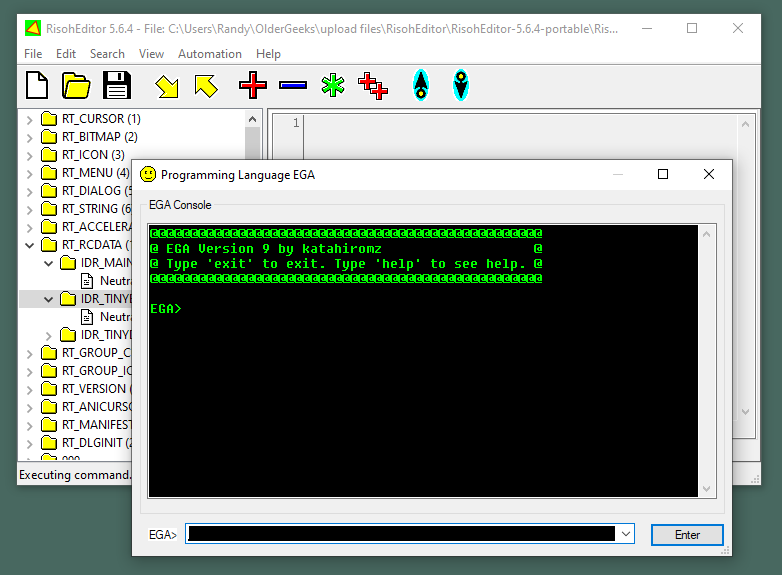
Task: Click the yellow up-left arrow toolbar icon
Action: (205, 86)
